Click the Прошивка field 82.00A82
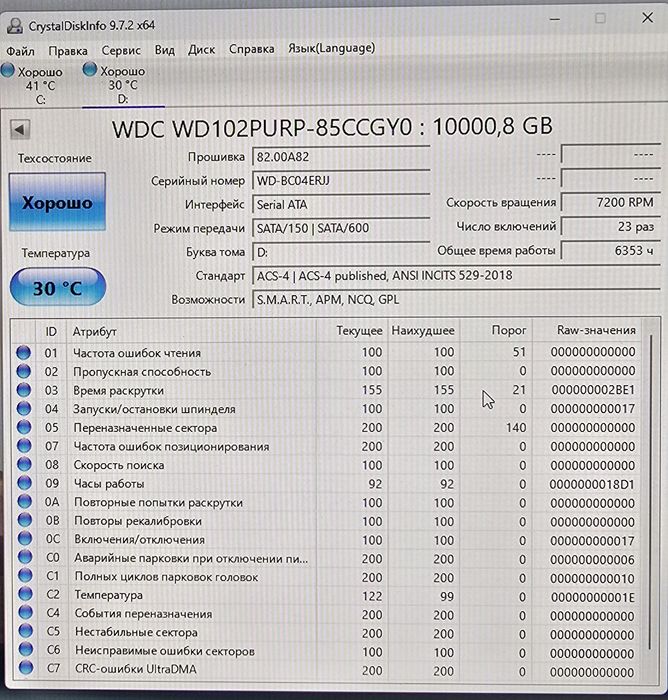 point(341,157)
